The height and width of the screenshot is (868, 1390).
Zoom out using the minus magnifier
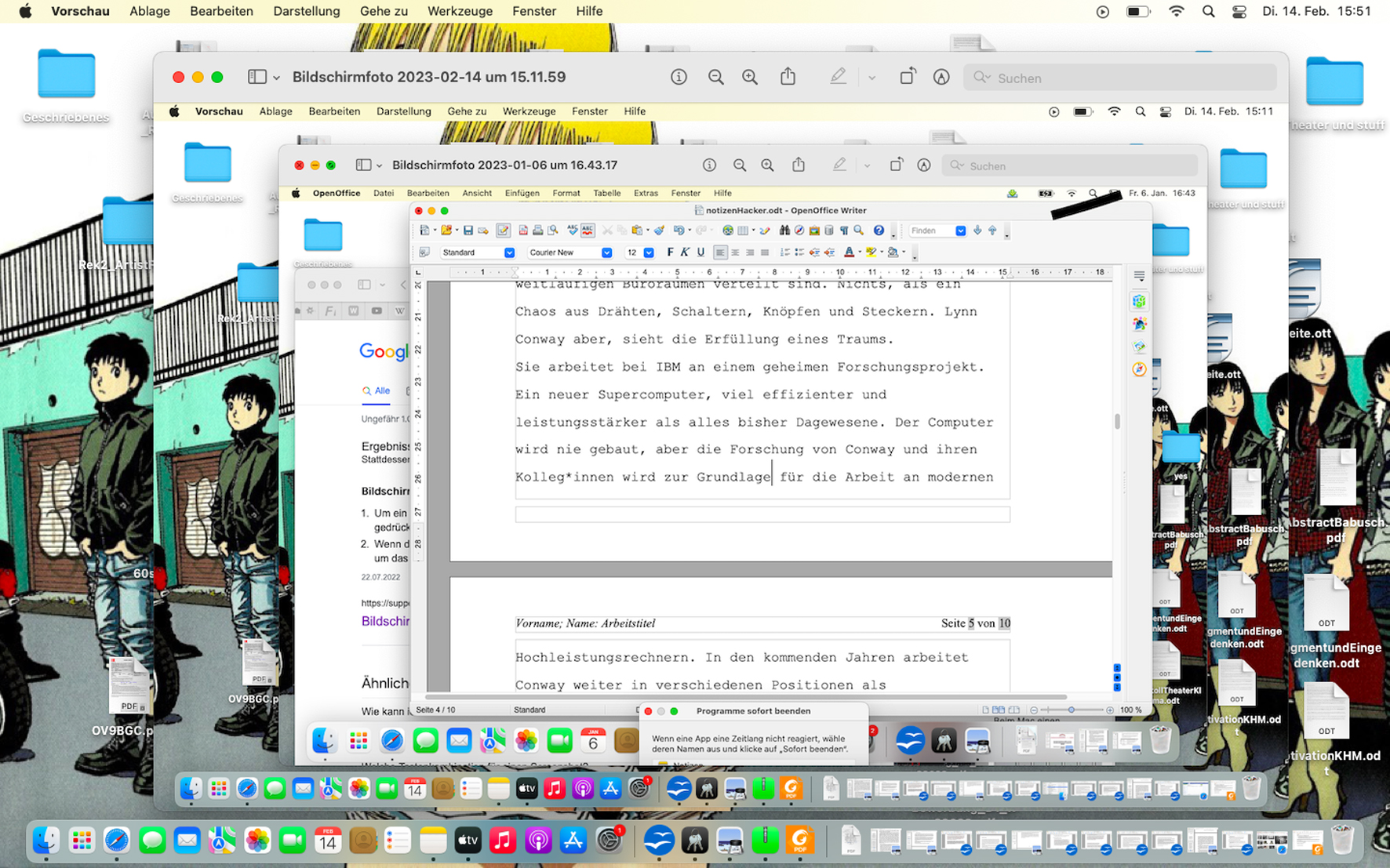tap(715, 77)
